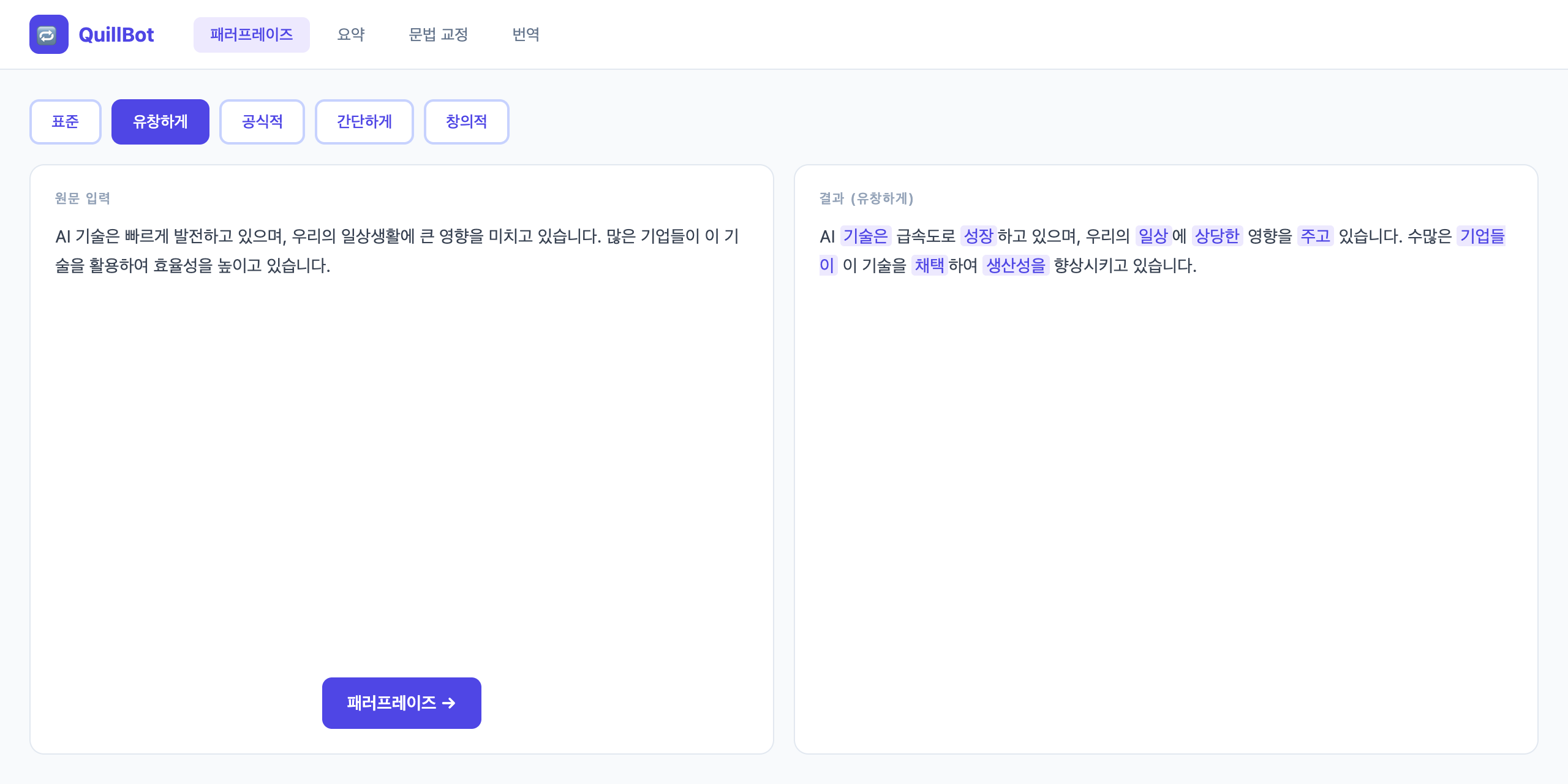Select the 표준 mode
The image size is (1568, 784).
(x=66, y=122)
